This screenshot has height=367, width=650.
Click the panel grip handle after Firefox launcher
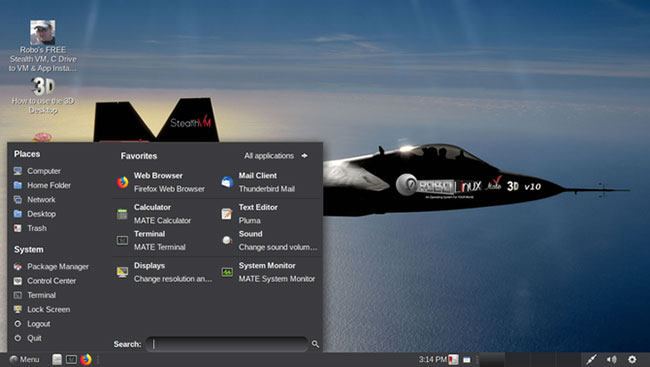coord(98,360)
